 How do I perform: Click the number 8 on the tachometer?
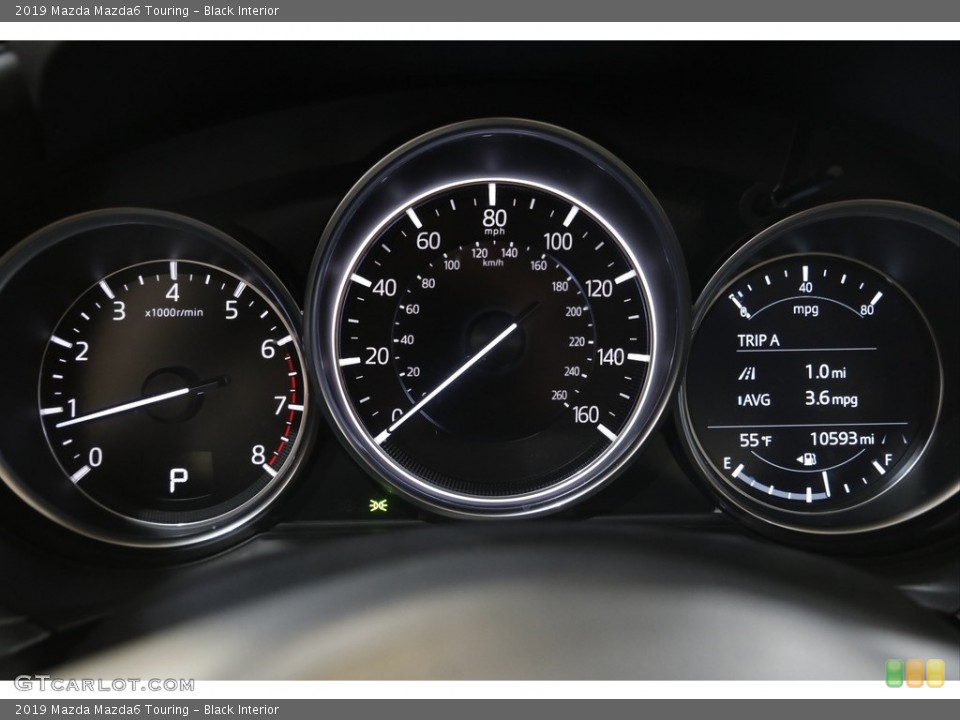tap(258, 455)
